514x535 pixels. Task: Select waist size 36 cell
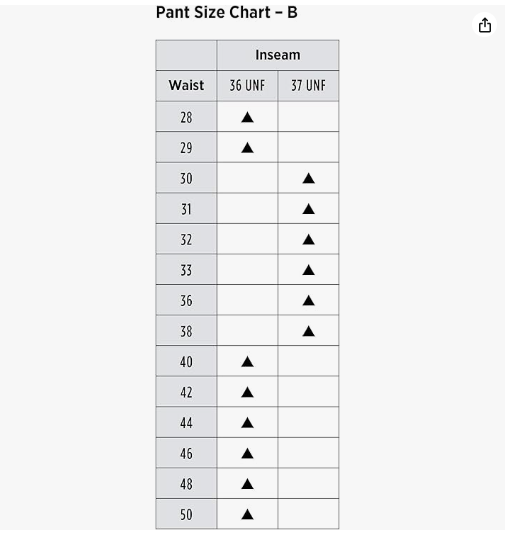(186, 300)
